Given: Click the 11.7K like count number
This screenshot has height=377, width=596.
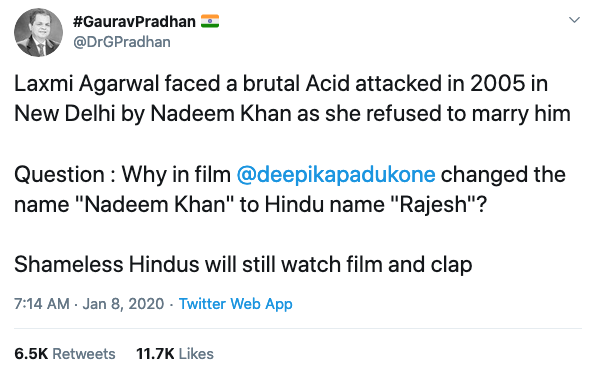Looking at the screenshot, I should pyautogui.click(x=155, y=354).
